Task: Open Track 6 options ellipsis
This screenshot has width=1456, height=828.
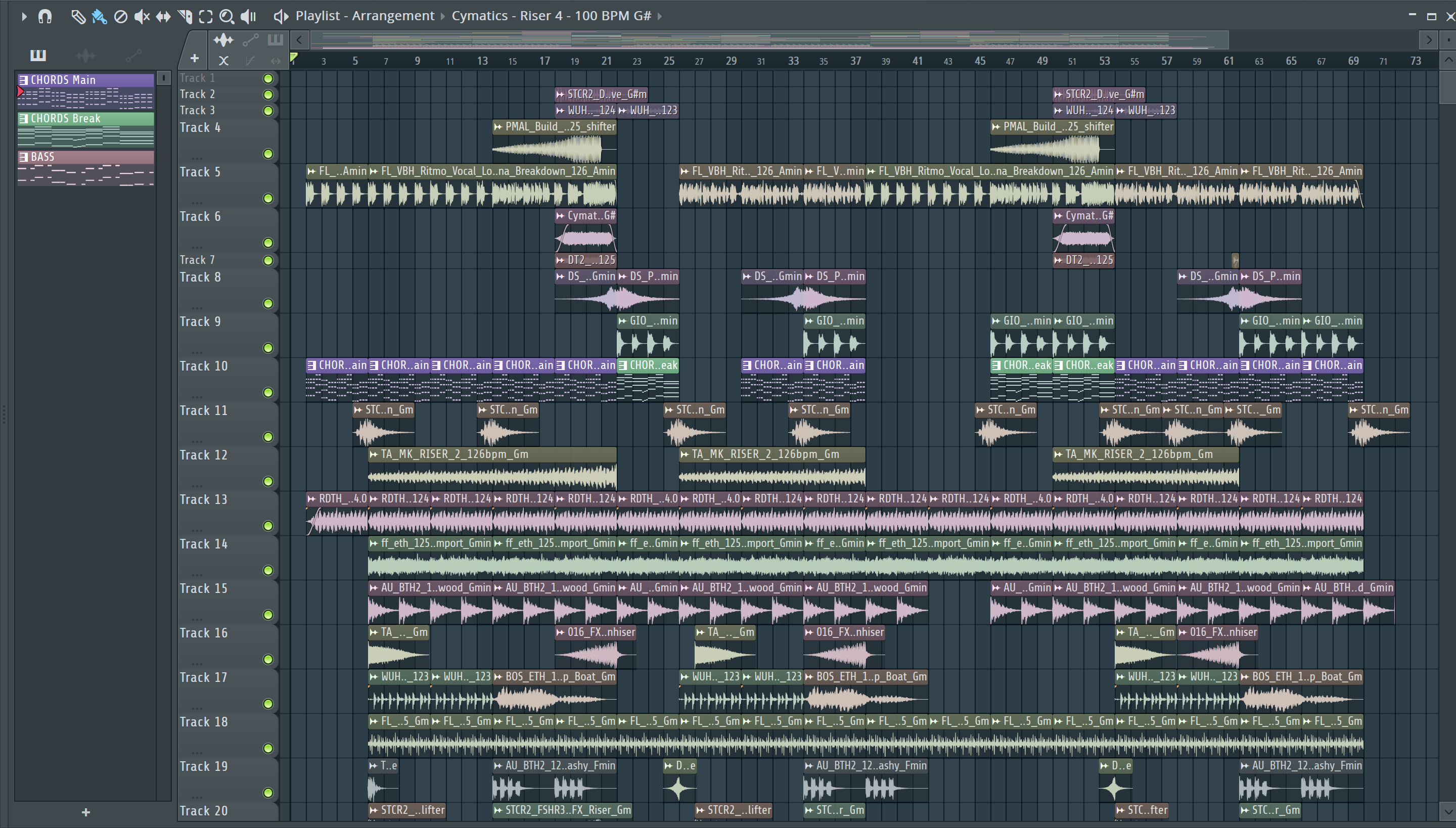Action: coord(197,247)
